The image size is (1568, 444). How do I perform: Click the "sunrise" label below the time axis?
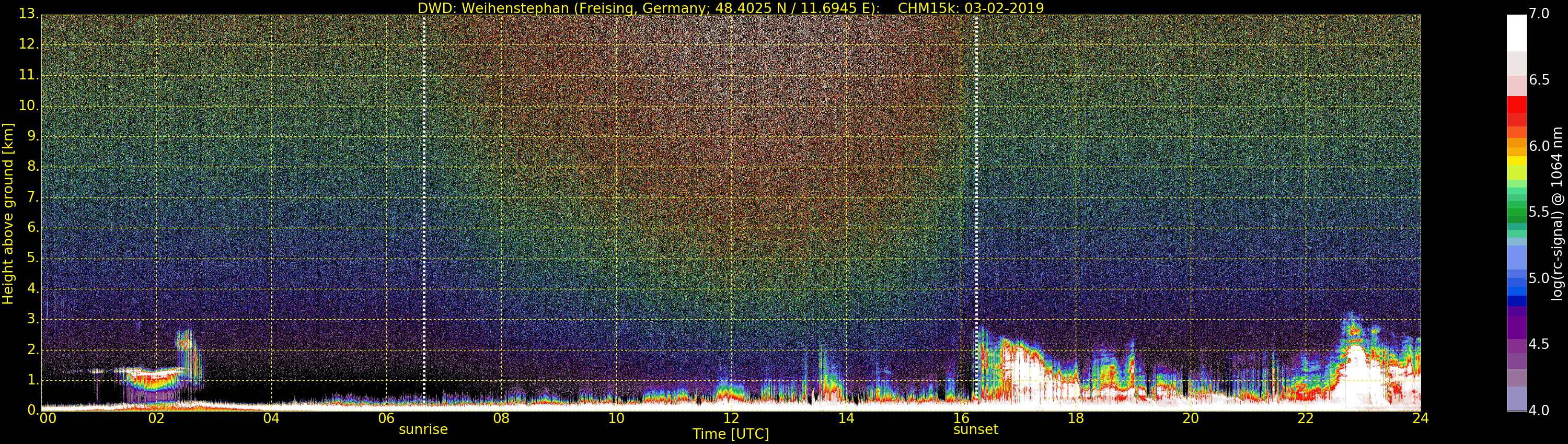423,429
